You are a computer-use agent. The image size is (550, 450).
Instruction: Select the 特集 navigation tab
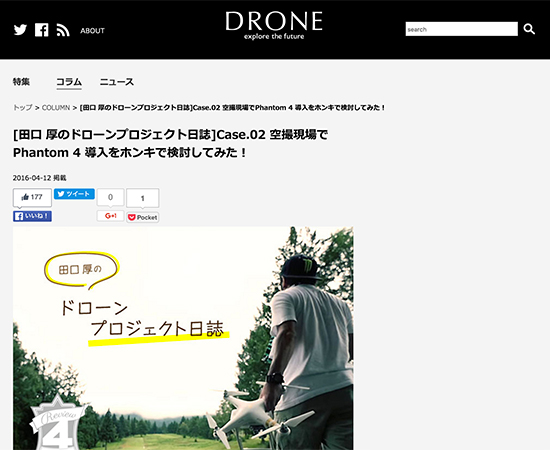[21, 82]
